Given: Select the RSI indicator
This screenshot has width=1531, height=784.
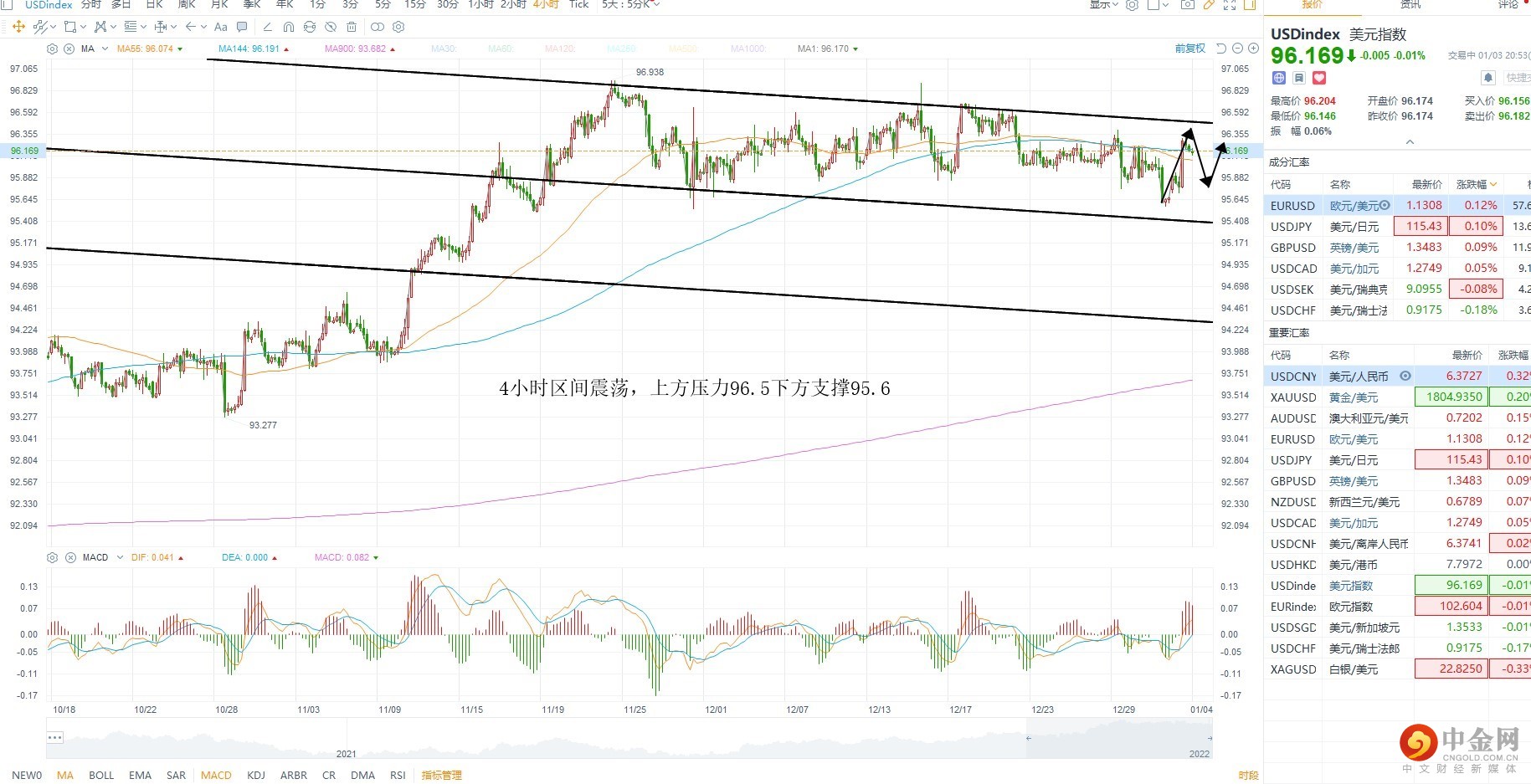Looking at the screenshot, I should tap(398, 775).
